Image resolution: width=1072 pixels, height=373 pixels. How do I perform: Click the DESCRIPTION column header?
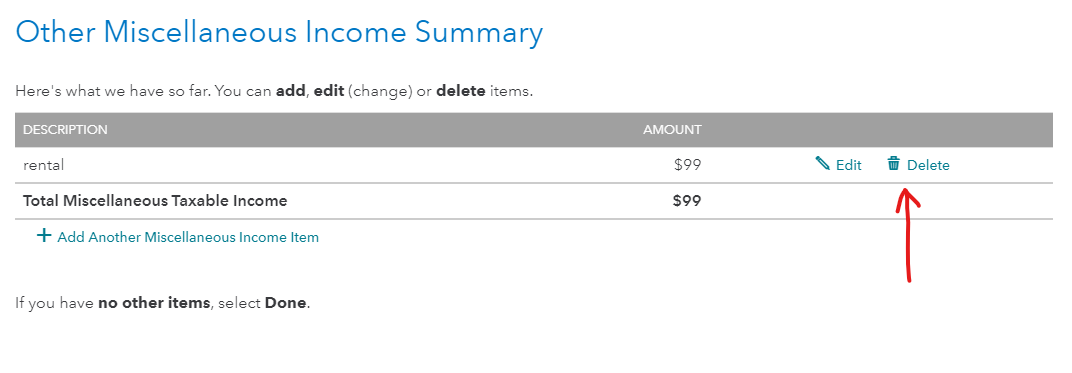coord(65,129)
